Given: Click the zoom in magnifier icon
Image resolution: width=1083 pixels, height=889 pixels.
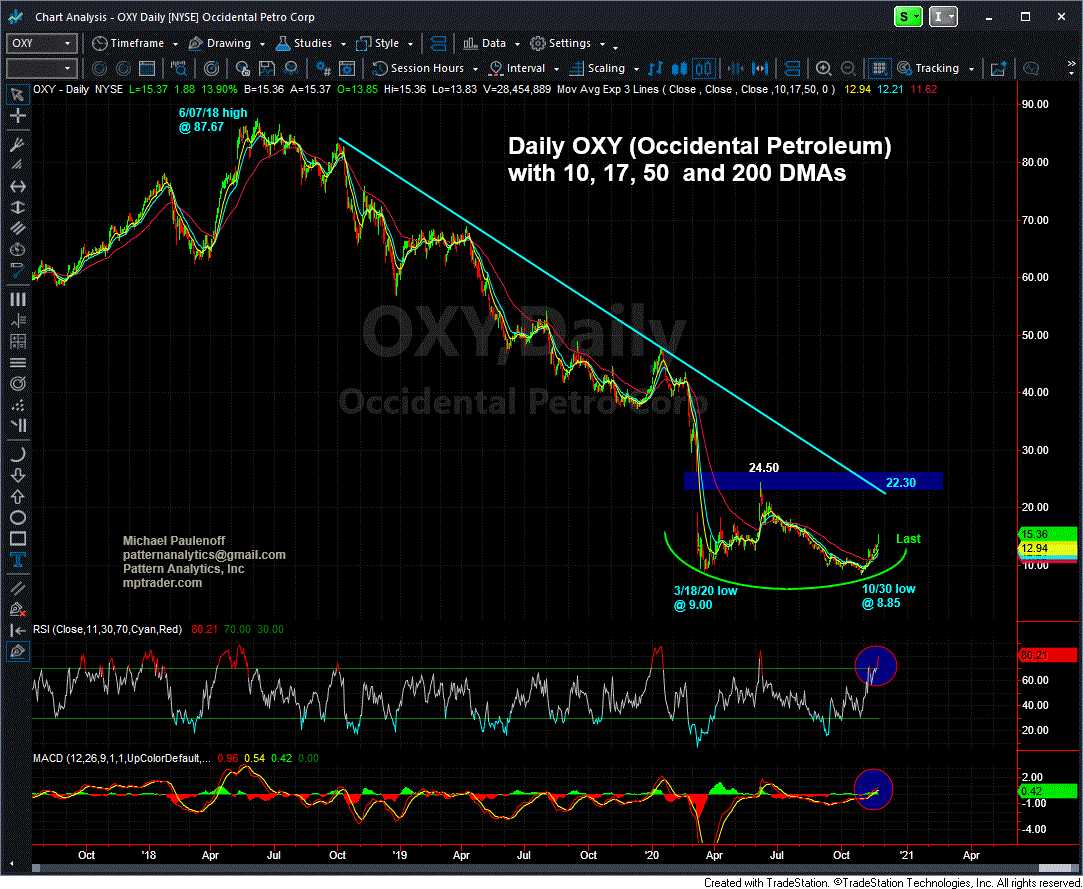Looking at the screenshot, I should 823,68.
